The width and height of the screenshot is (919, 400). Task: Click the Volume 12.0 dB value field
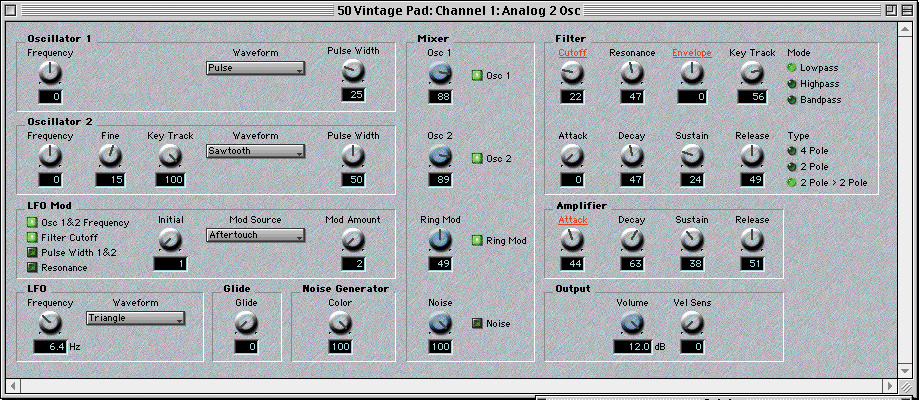pos(632,347)
